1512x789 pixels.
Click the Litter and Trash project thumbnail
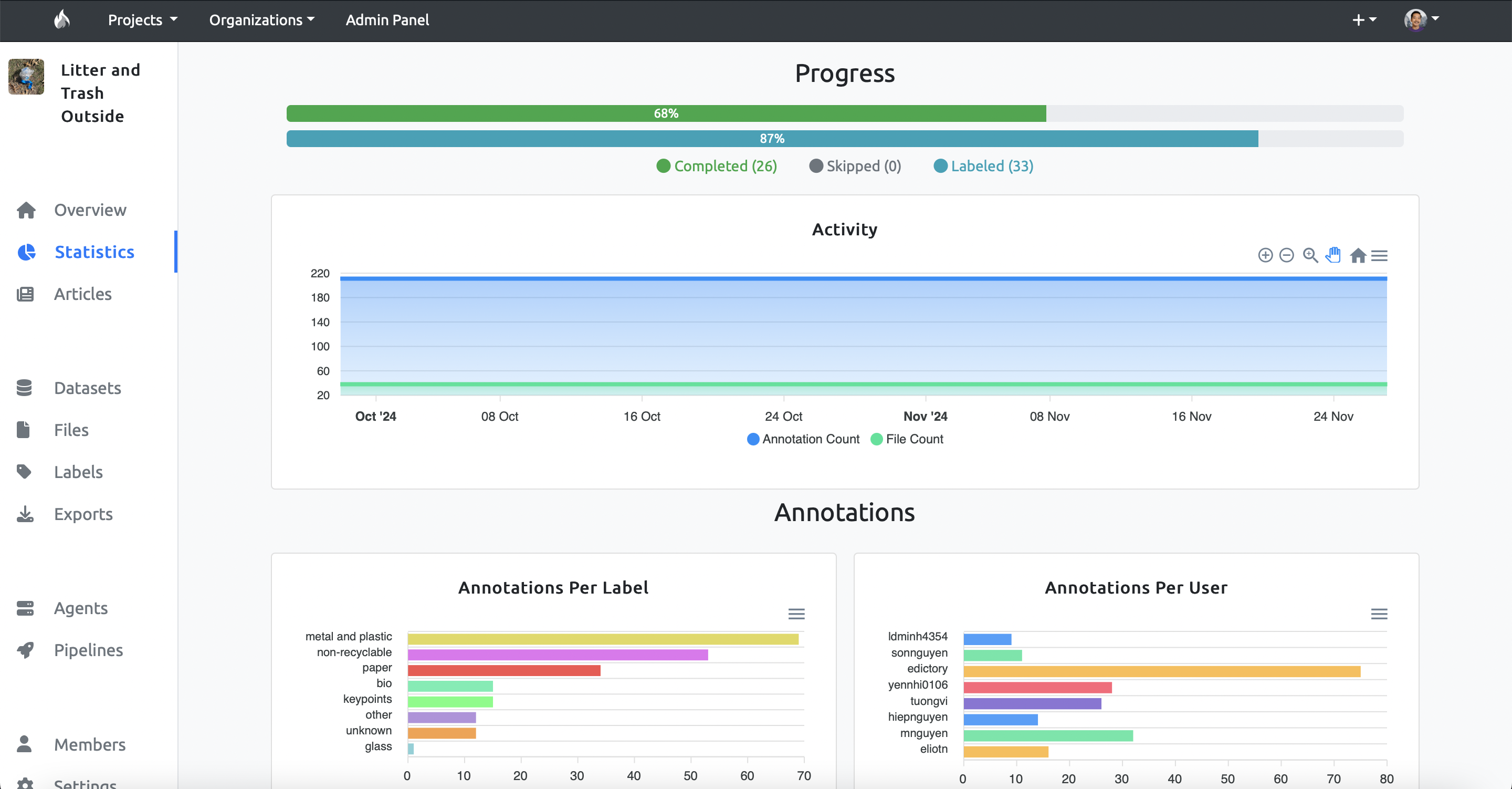(26, 76)
